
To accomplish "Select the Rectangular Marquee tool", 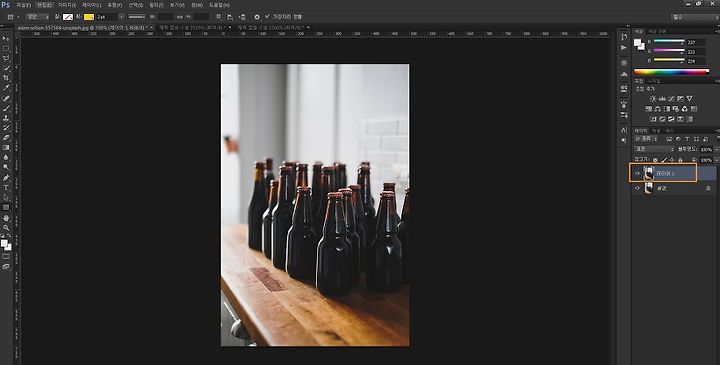I will click(x=6, y=49).
